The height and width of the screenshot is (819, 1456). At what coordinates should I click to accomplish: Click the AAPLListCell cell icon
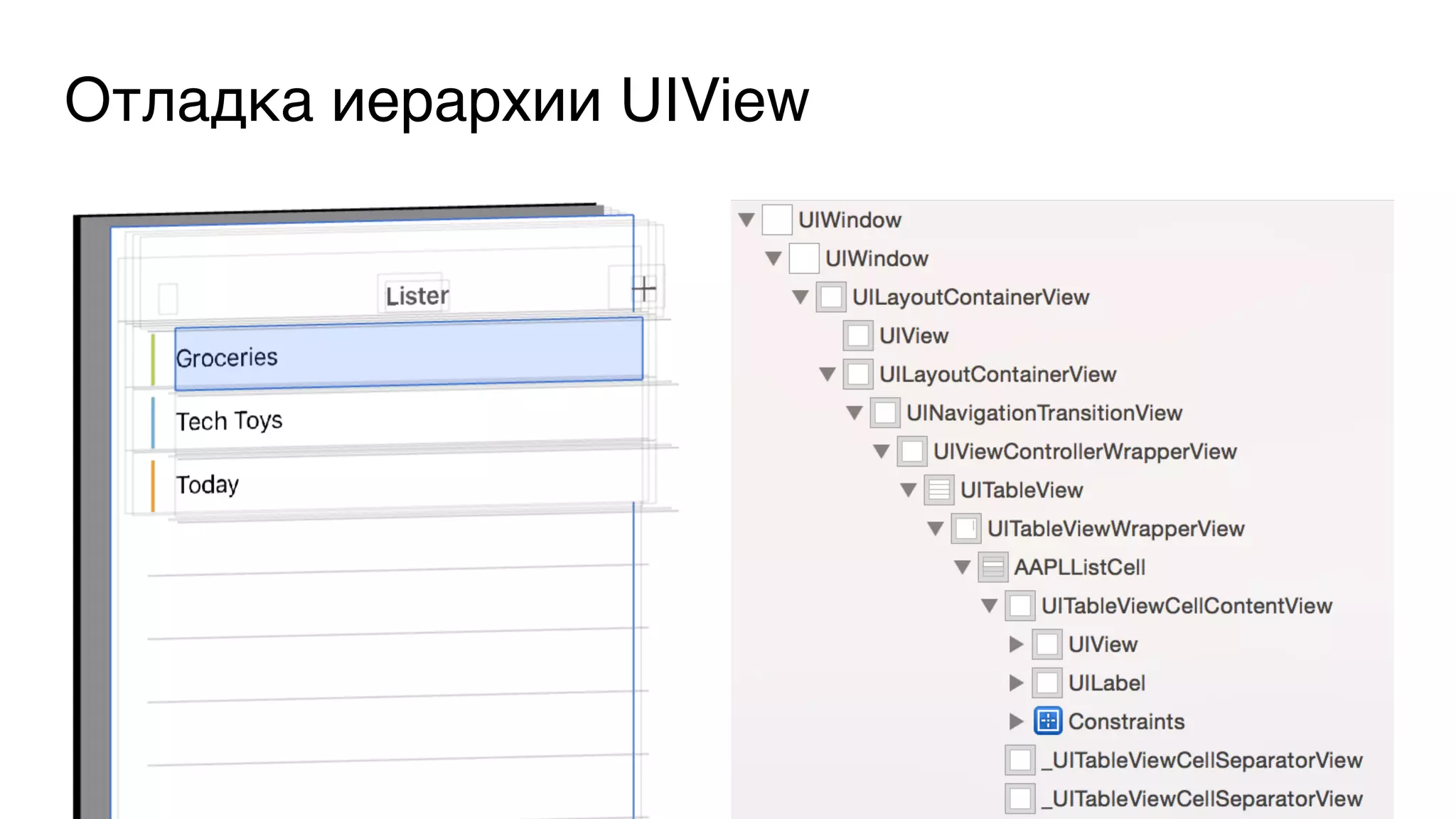(993, 567)
